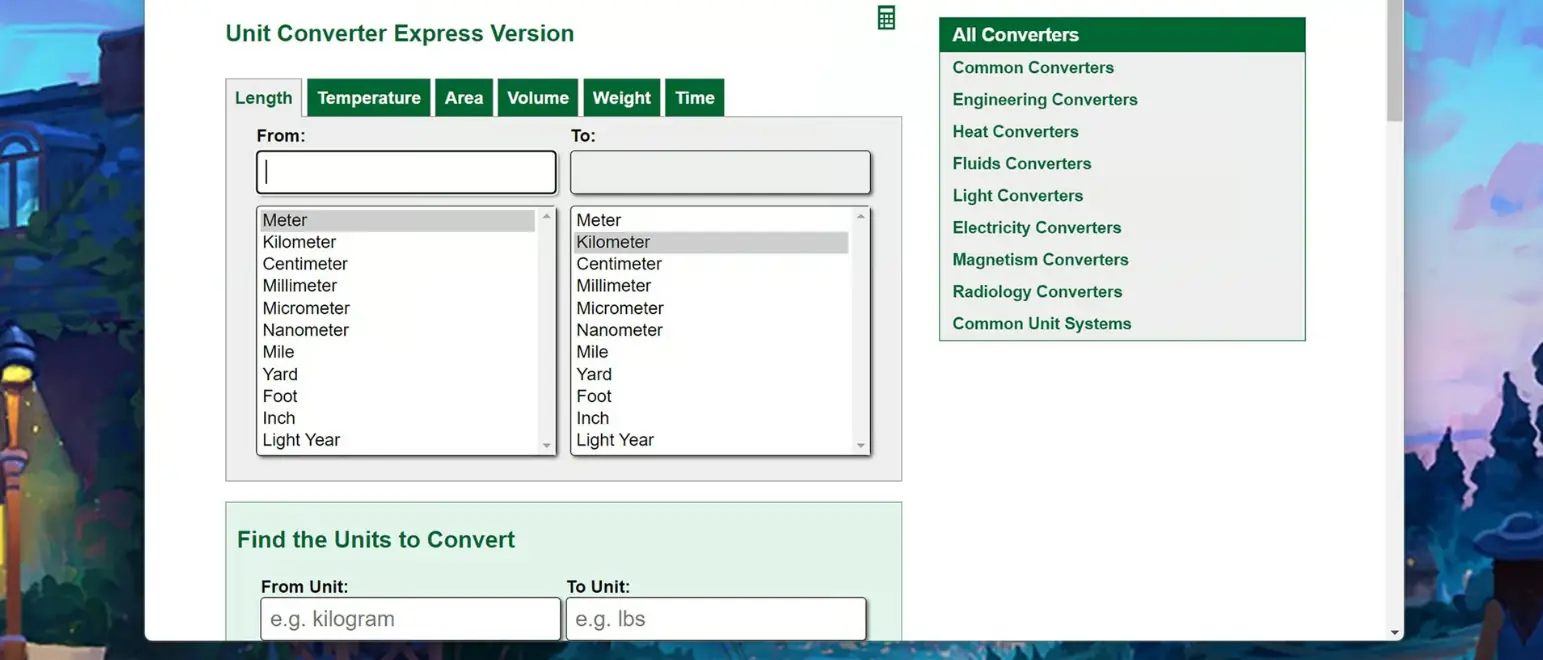This screenshot has width=1543, height=660.
Task: Visit the Magnetism Converters link
Action: click(x=1040, y=260)
